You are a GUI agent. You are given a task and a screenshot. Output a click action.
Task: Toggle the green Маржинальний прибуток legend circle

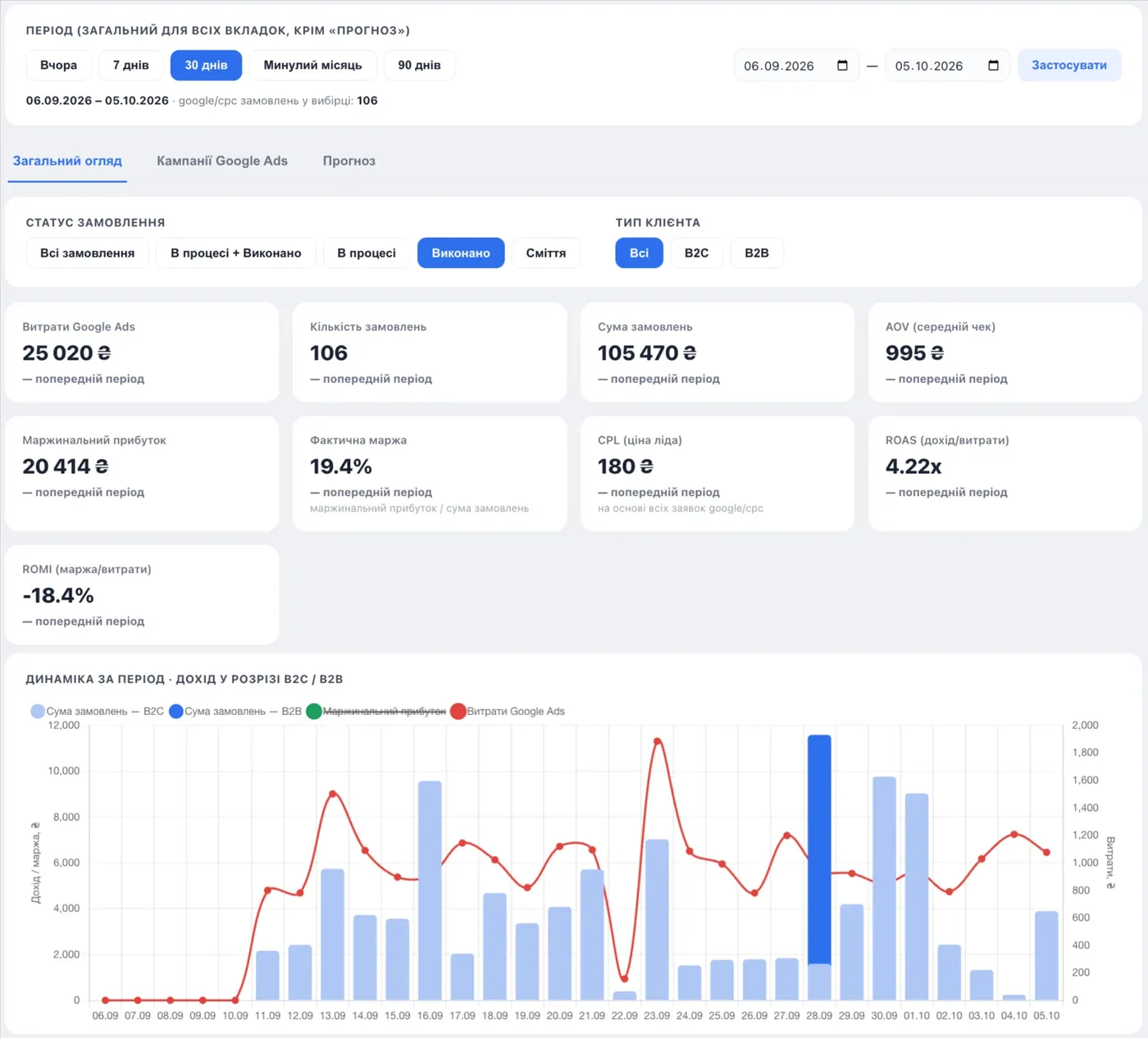coord(313,711)
